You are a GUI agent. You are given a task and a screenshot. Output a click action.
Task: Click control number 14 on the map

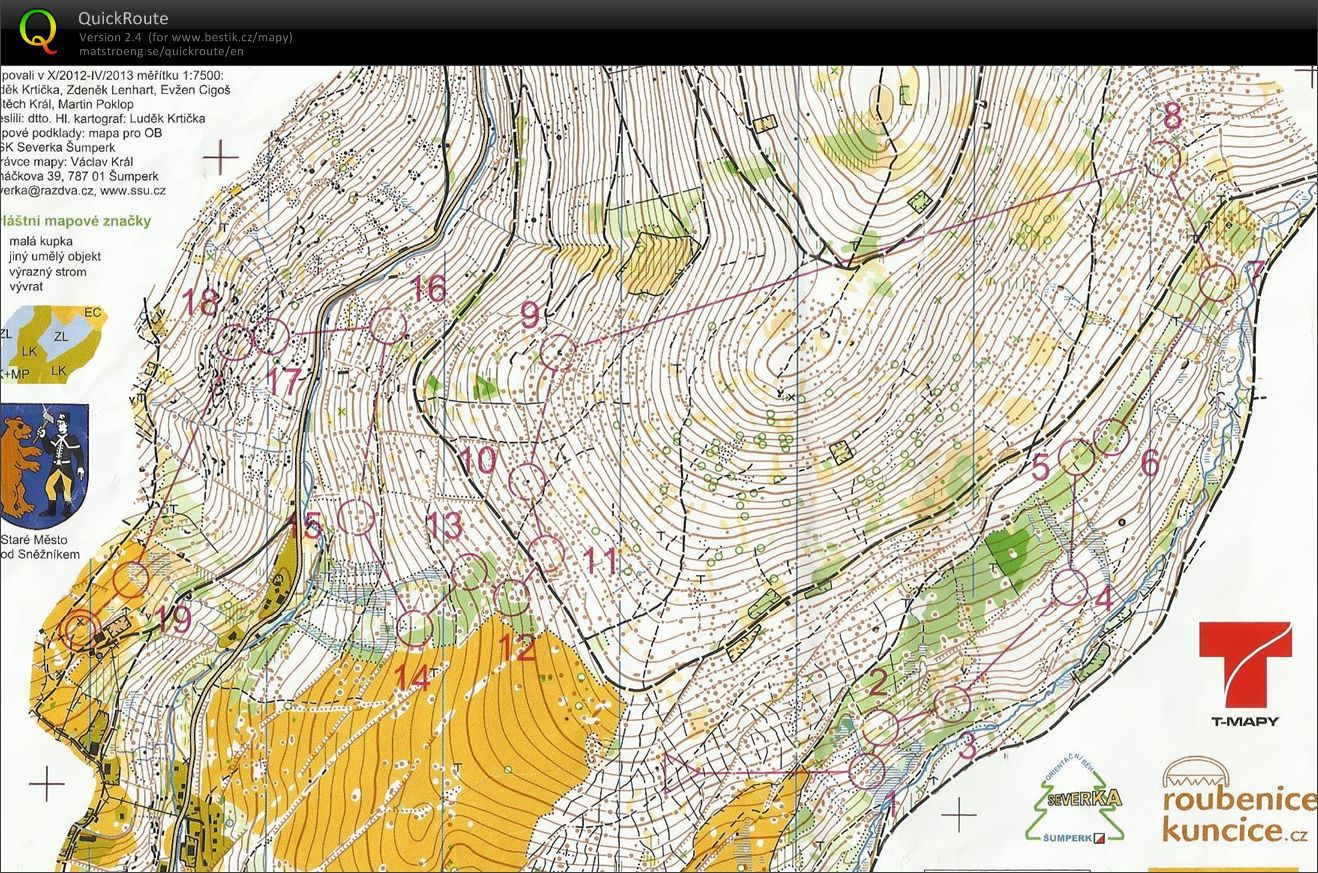(x=411, y=678)
